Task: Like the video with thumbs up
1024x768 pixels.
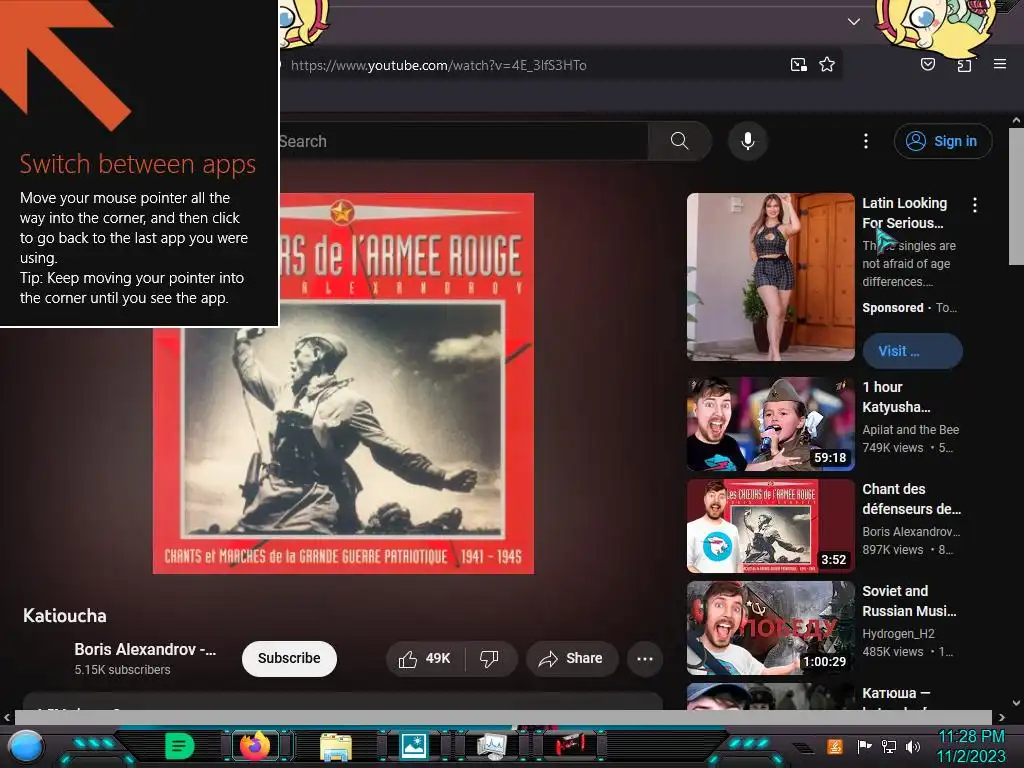Action: coord(425,658)
